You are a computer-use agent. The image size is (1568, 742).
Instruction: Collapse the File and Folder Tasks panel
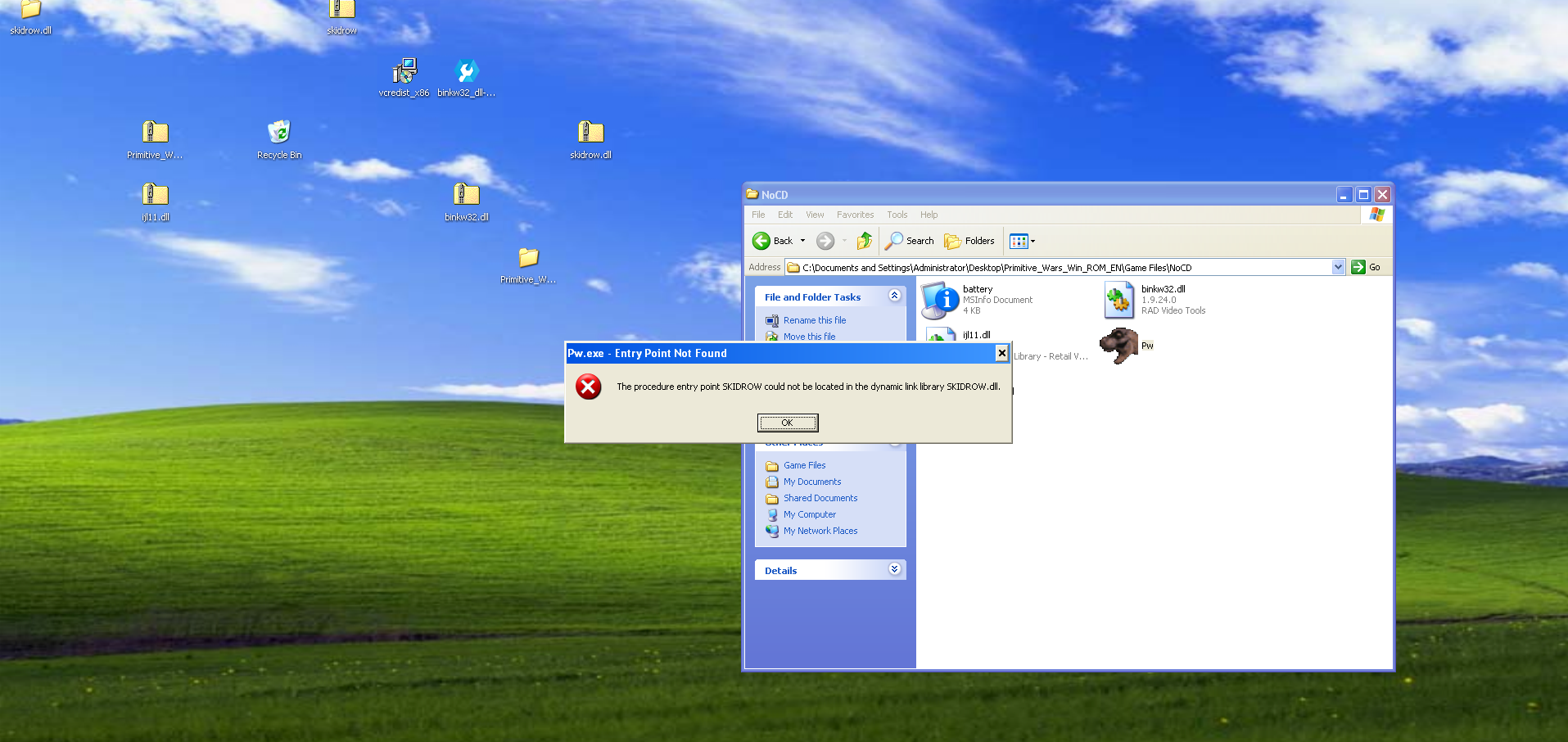(x=895, y=296)
